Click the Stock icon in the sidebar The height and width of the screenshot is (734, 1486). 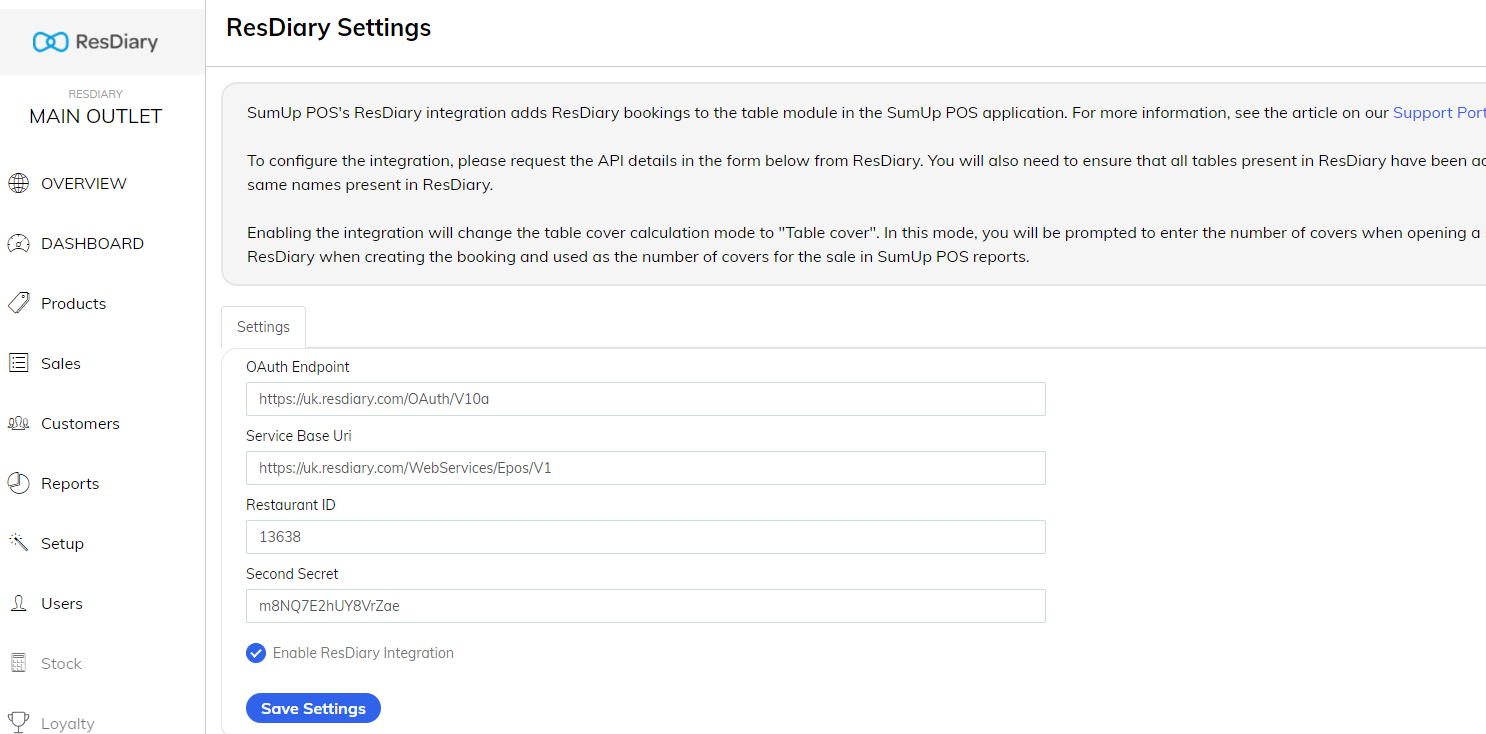20,663
